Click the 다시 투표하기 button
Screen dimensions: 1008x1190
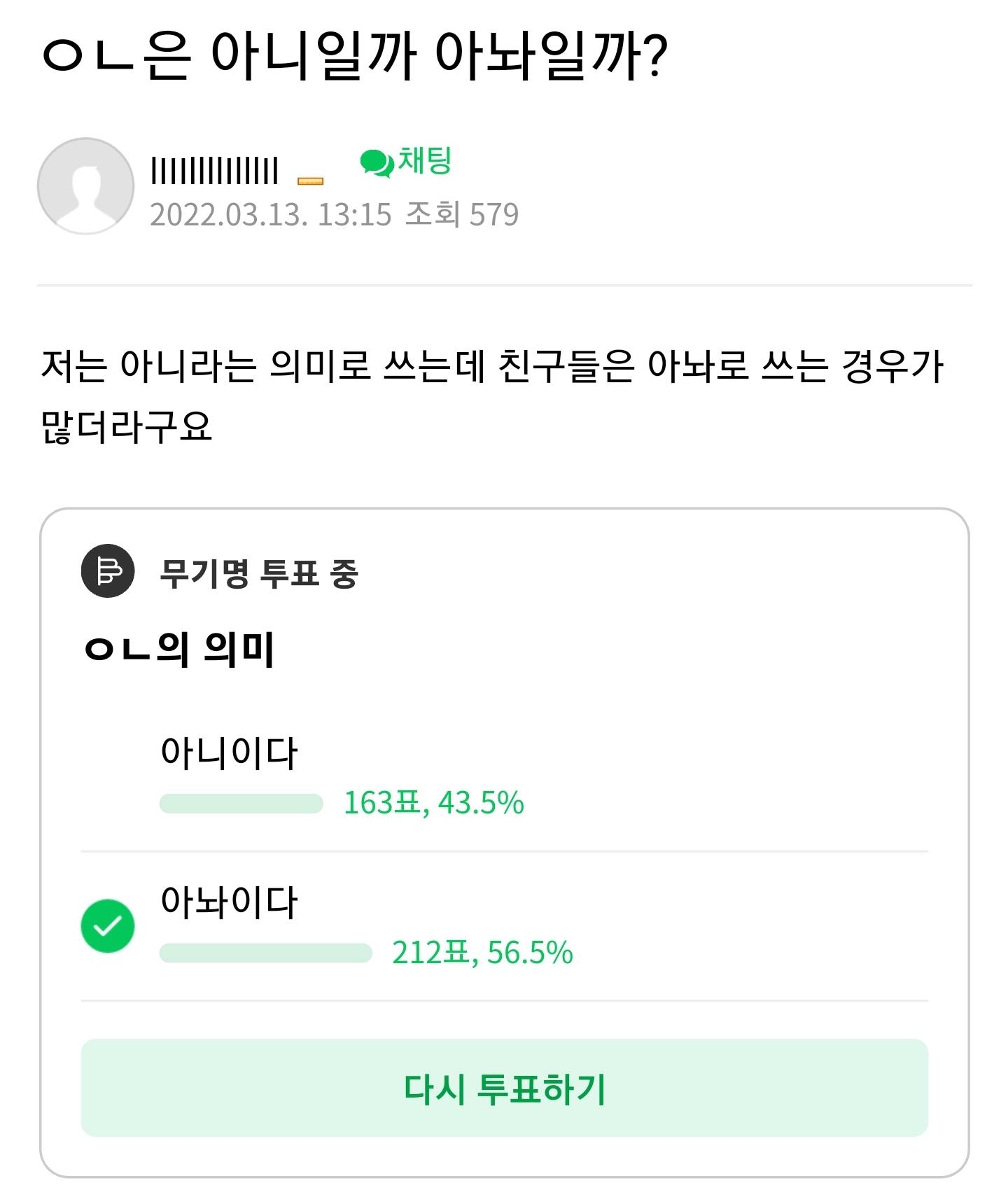(x=505, y=1087)
